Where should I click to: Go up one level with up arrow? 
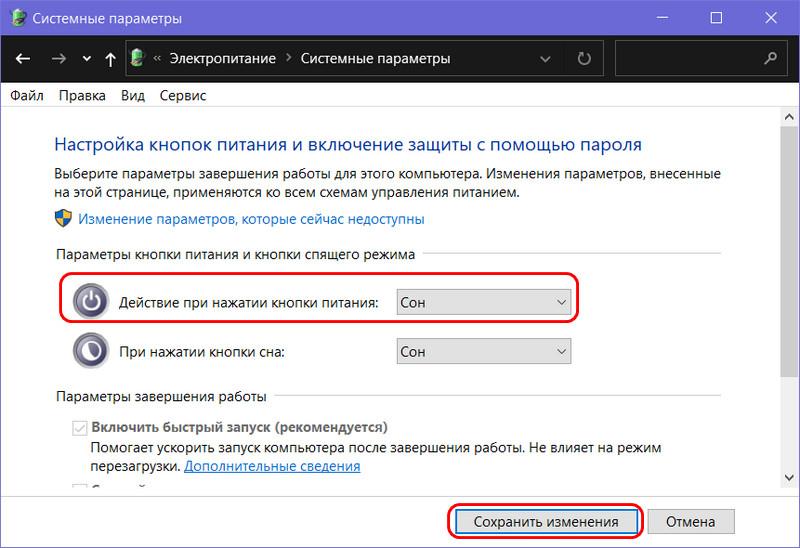[110, 59]
